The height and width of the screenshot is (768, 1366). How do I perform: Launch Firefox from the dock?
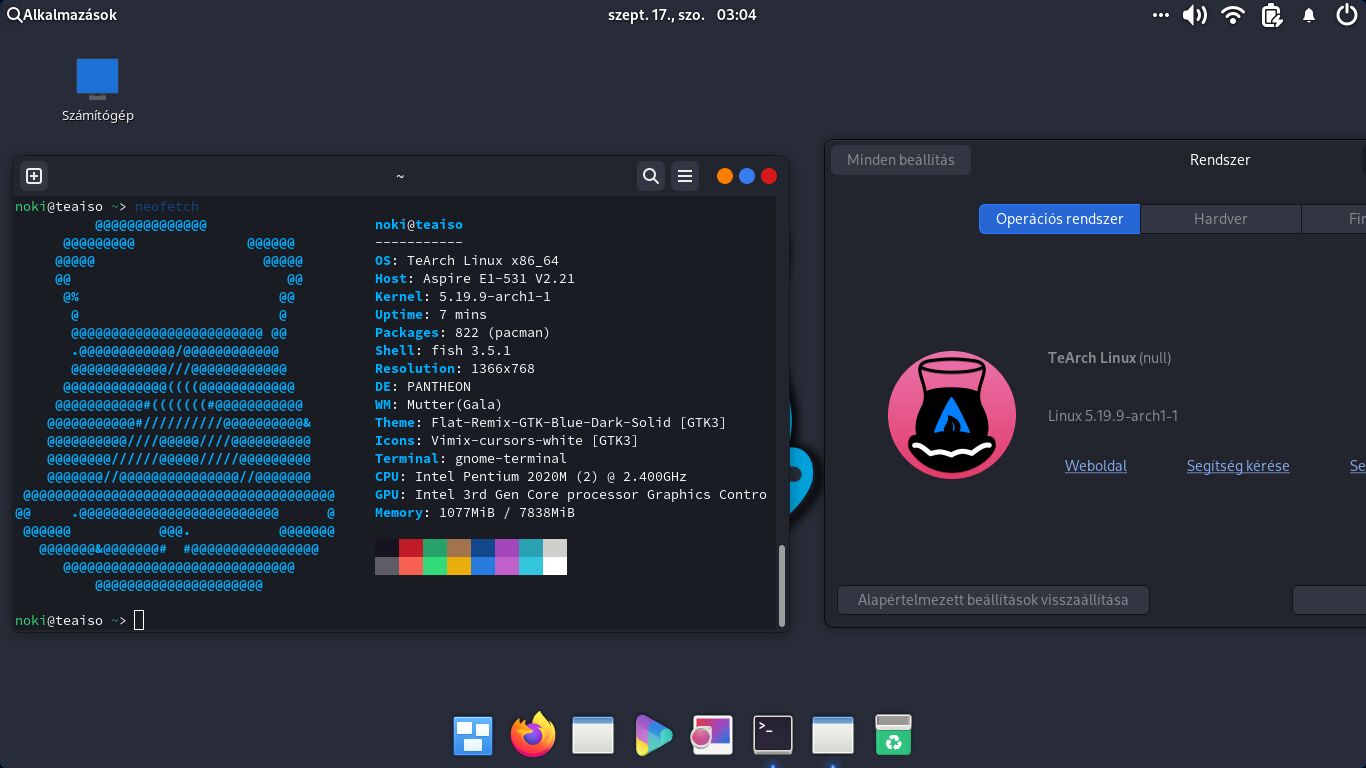533,735
